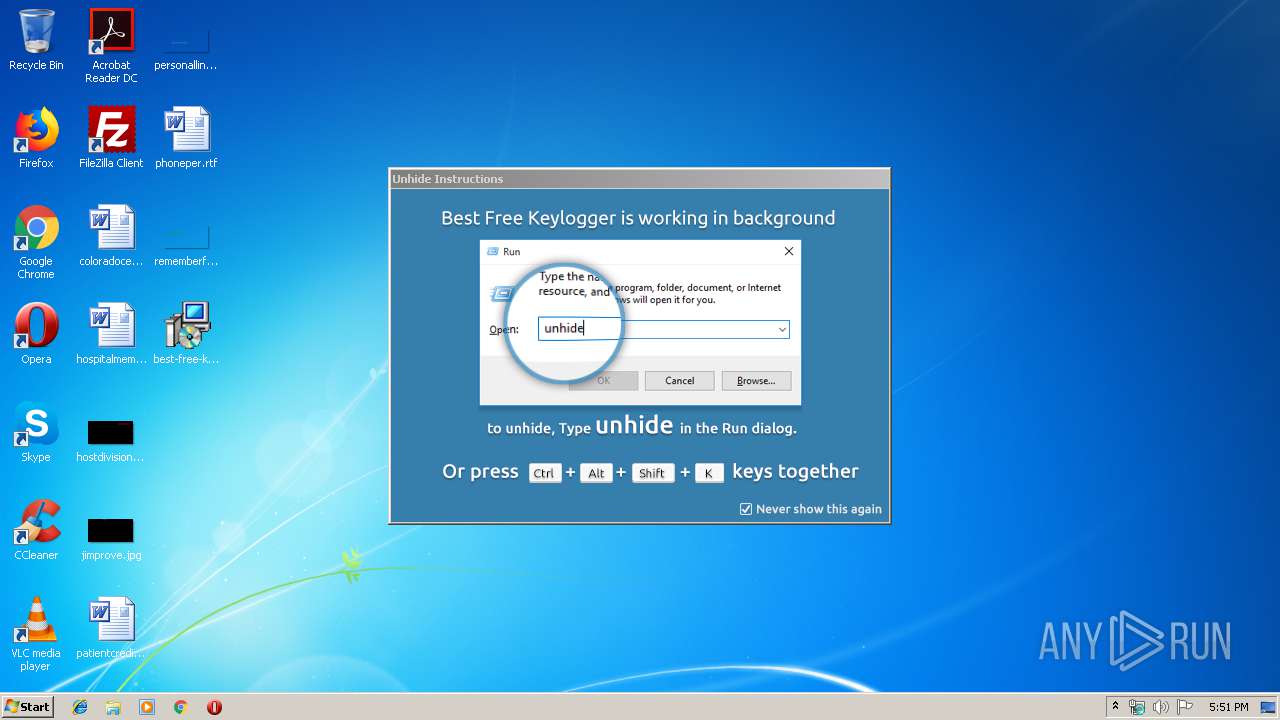
Task: Select the coloradoce... Word document
Action: [x=111, y=236]
